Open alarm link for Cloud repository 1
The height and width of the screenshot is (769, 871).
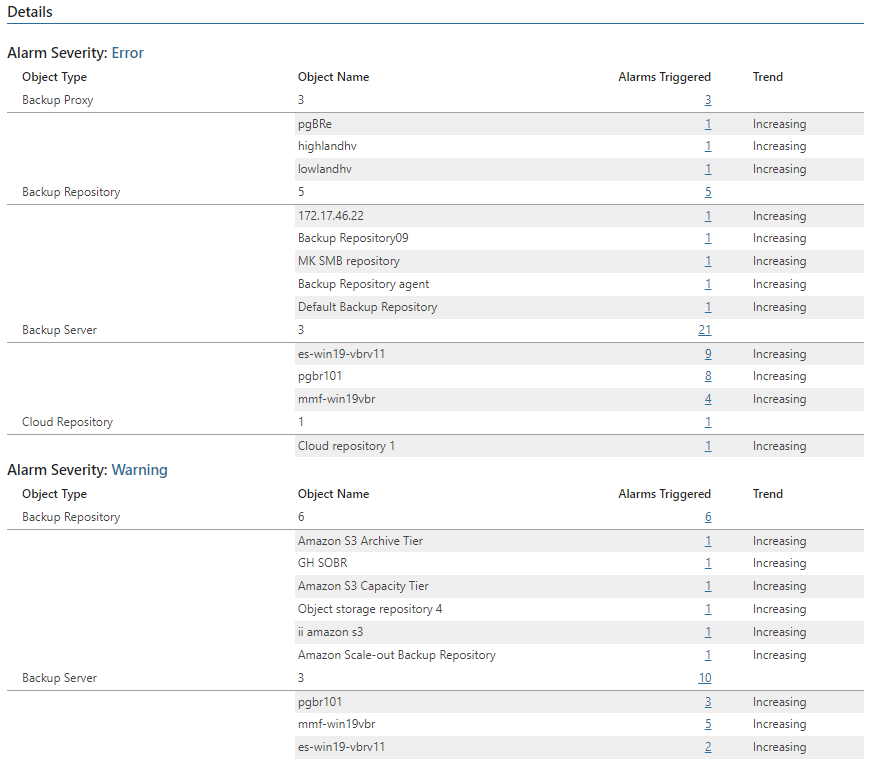[708, 446]
